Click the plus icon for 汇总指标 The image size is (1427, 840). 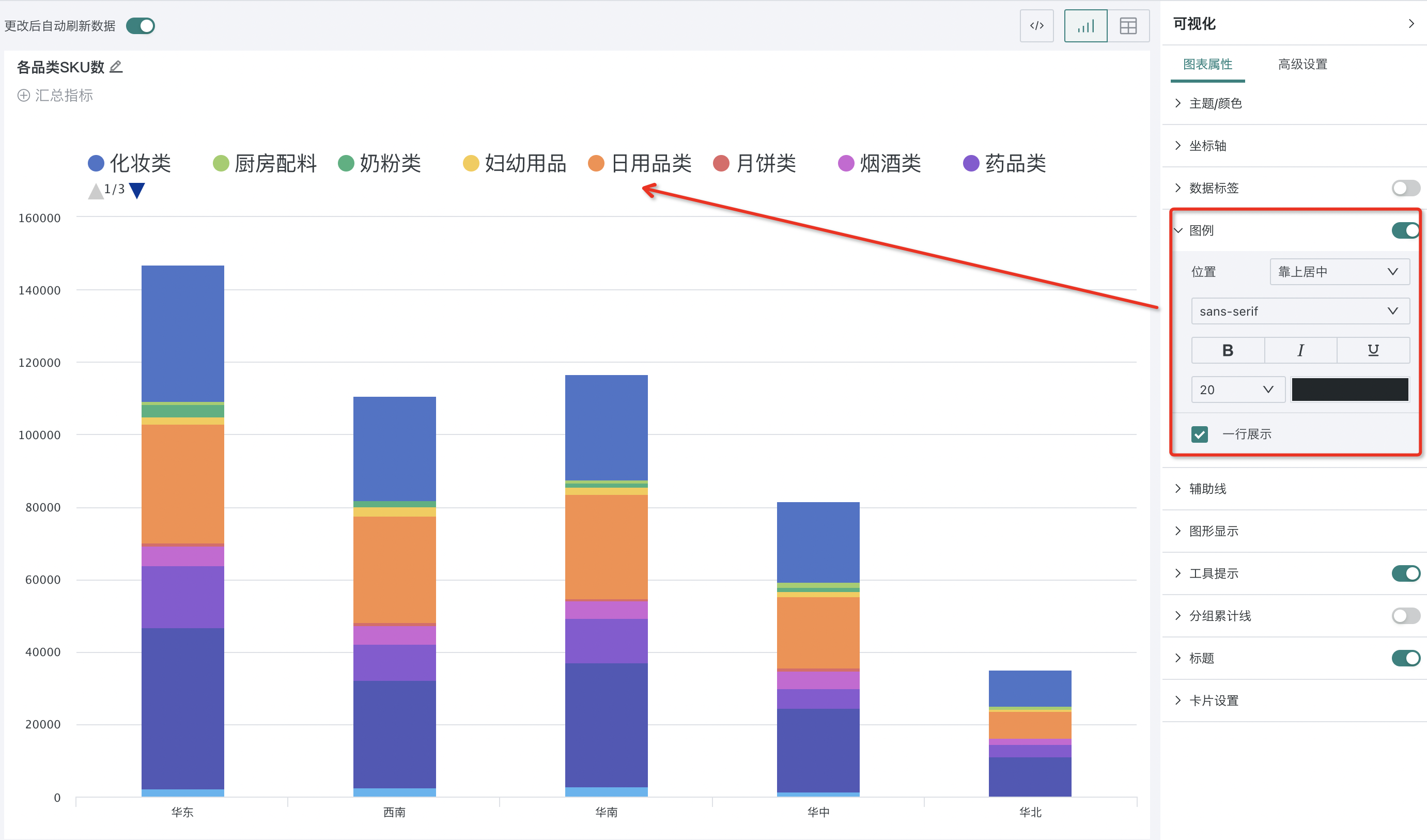point(23,95)
